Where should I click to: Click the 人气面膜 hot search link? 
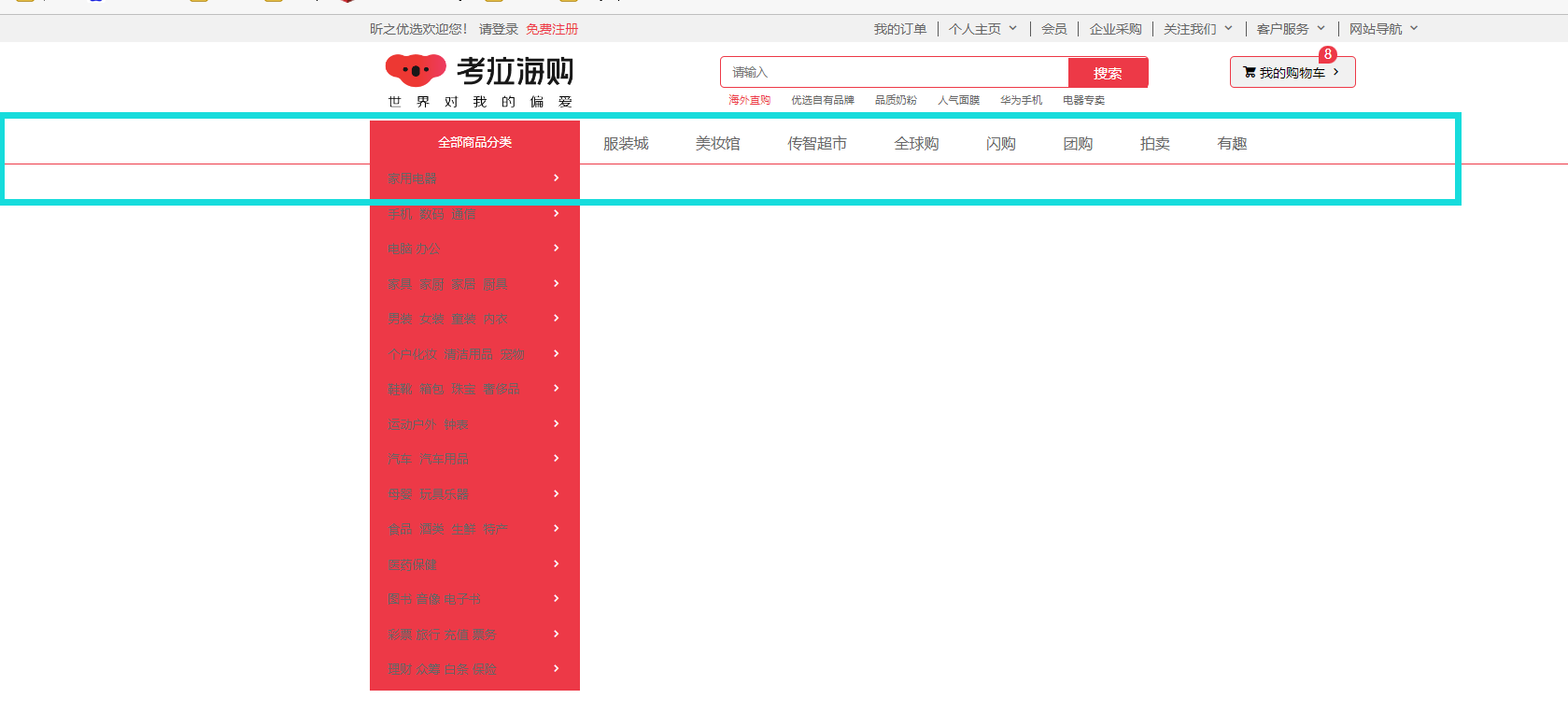point(959,100)
